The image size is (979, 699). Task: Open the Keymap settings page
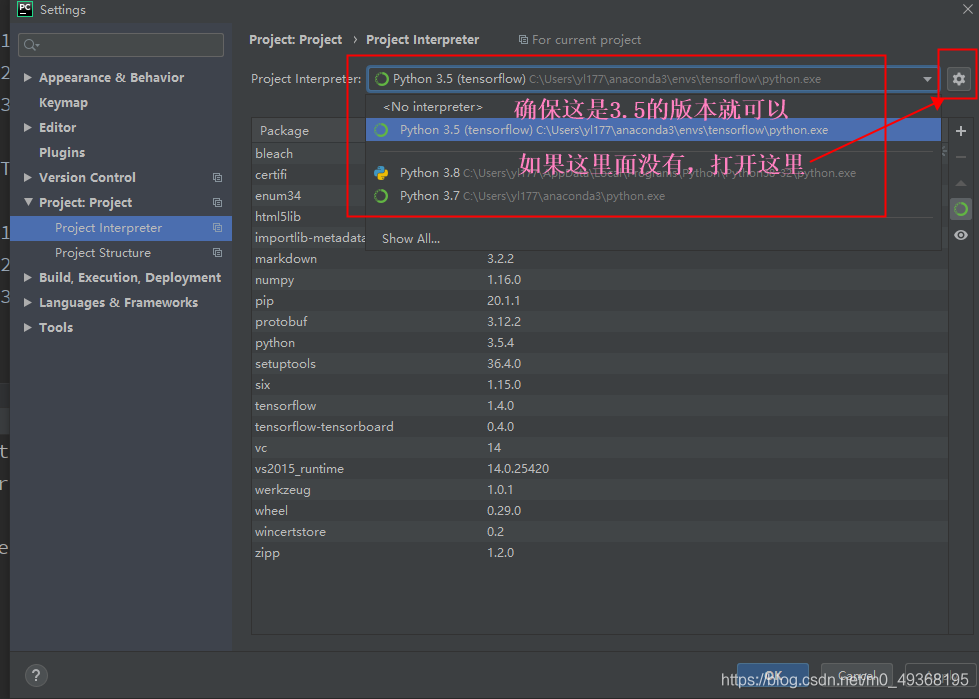63,102
